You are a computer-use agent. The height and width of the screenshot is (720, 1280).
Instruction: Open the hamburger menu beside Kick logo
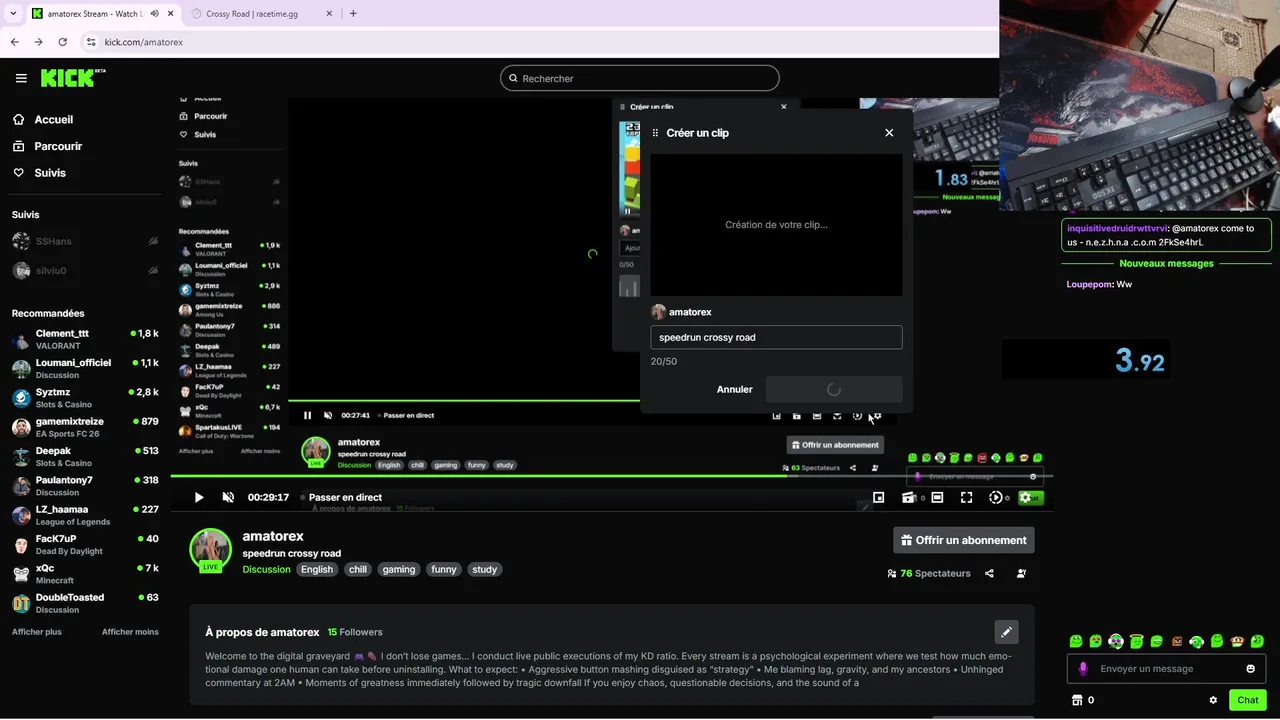coord(21,78)
